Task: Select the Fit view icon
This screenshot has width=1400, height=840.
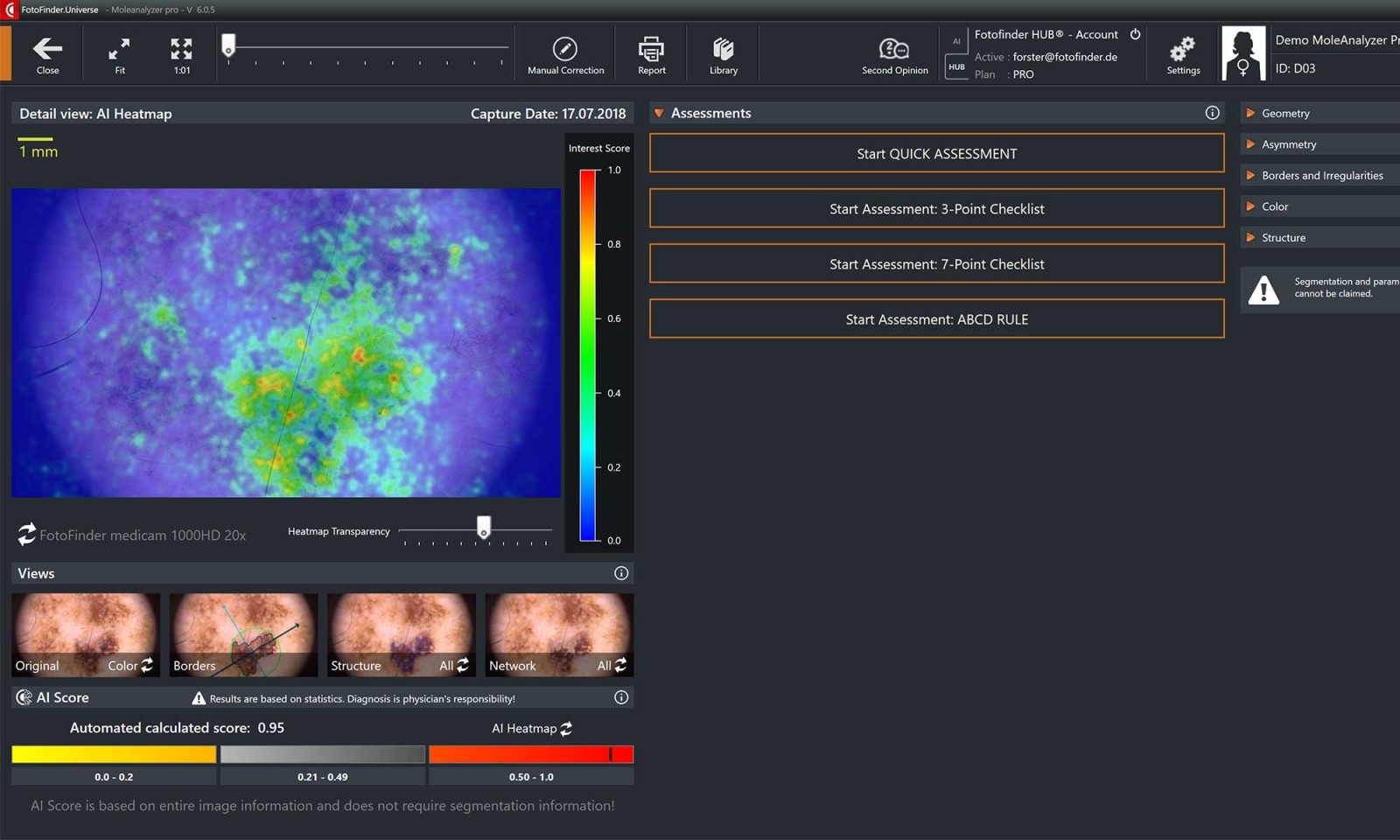Action: click(x=119, y=48)
